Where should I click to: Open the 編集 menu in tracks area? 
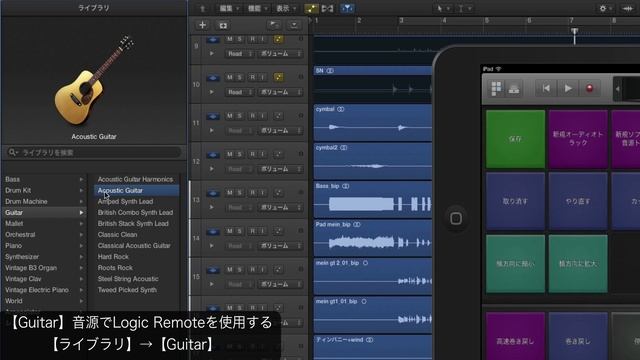(x=229, y=8)
